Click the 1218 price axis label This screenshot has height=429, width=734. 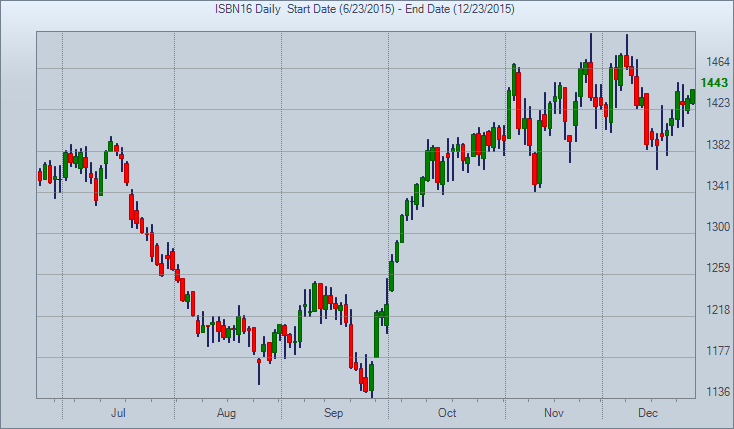[718, 310]
